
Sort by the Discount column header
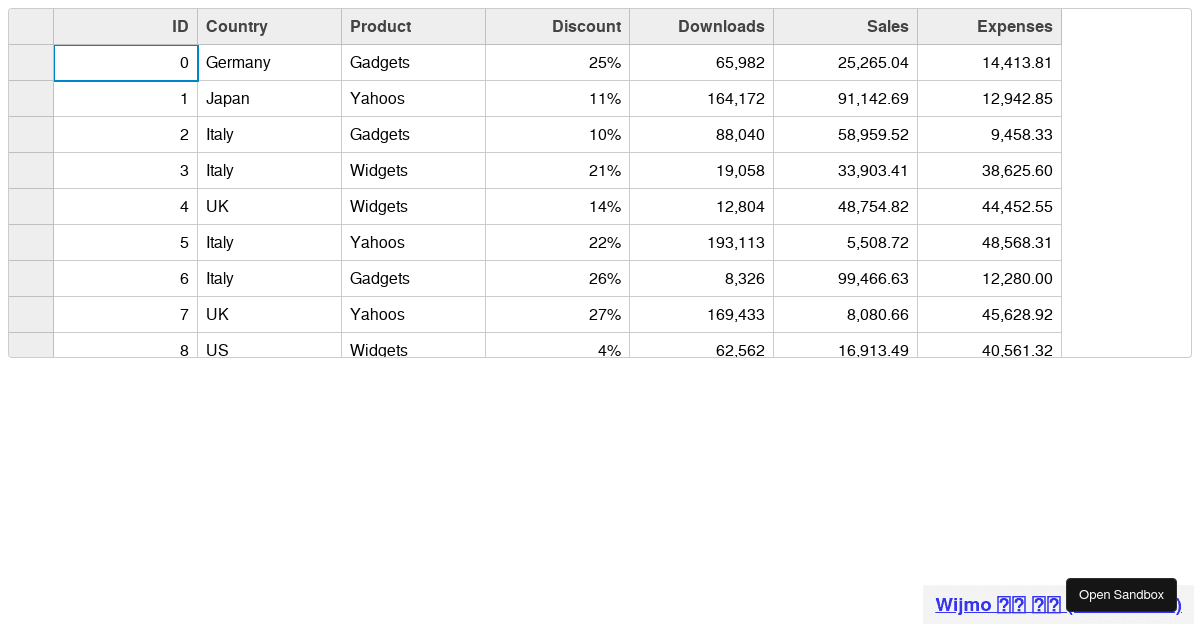(557, 27)
